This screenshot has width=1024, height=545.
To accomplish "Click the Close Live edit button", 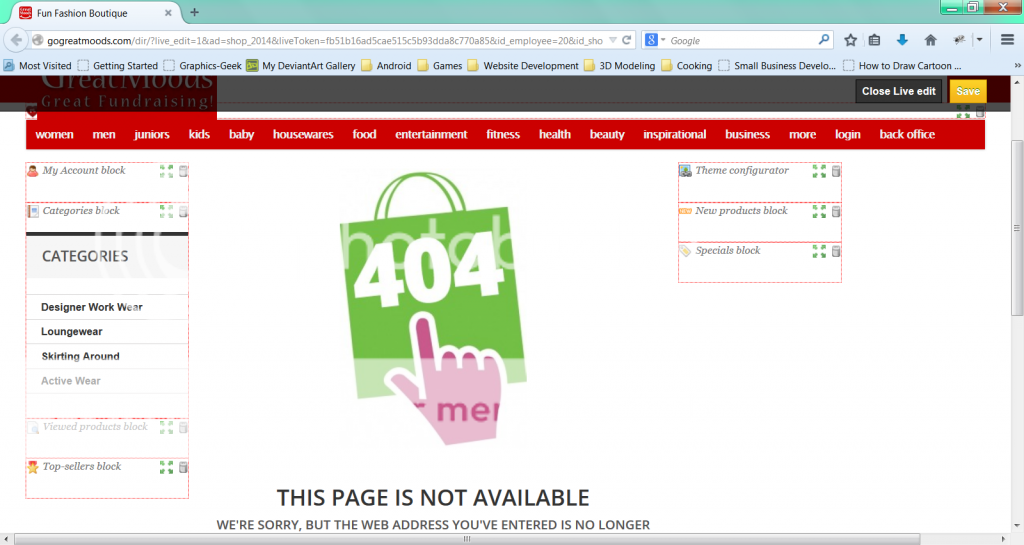I will (898, 91).
